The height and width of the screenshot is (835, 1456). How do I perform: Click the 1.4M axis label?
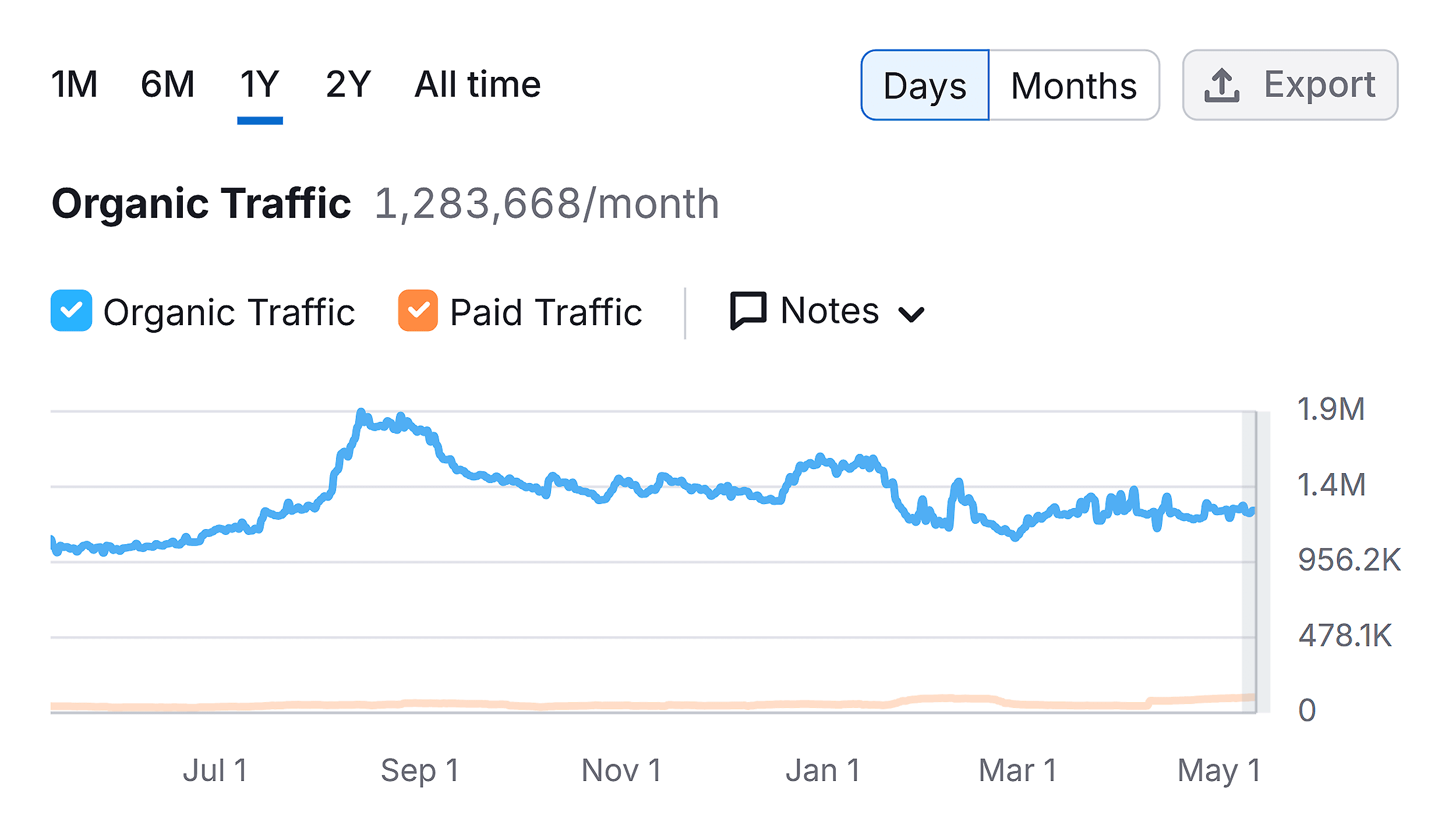(1331, 485)
